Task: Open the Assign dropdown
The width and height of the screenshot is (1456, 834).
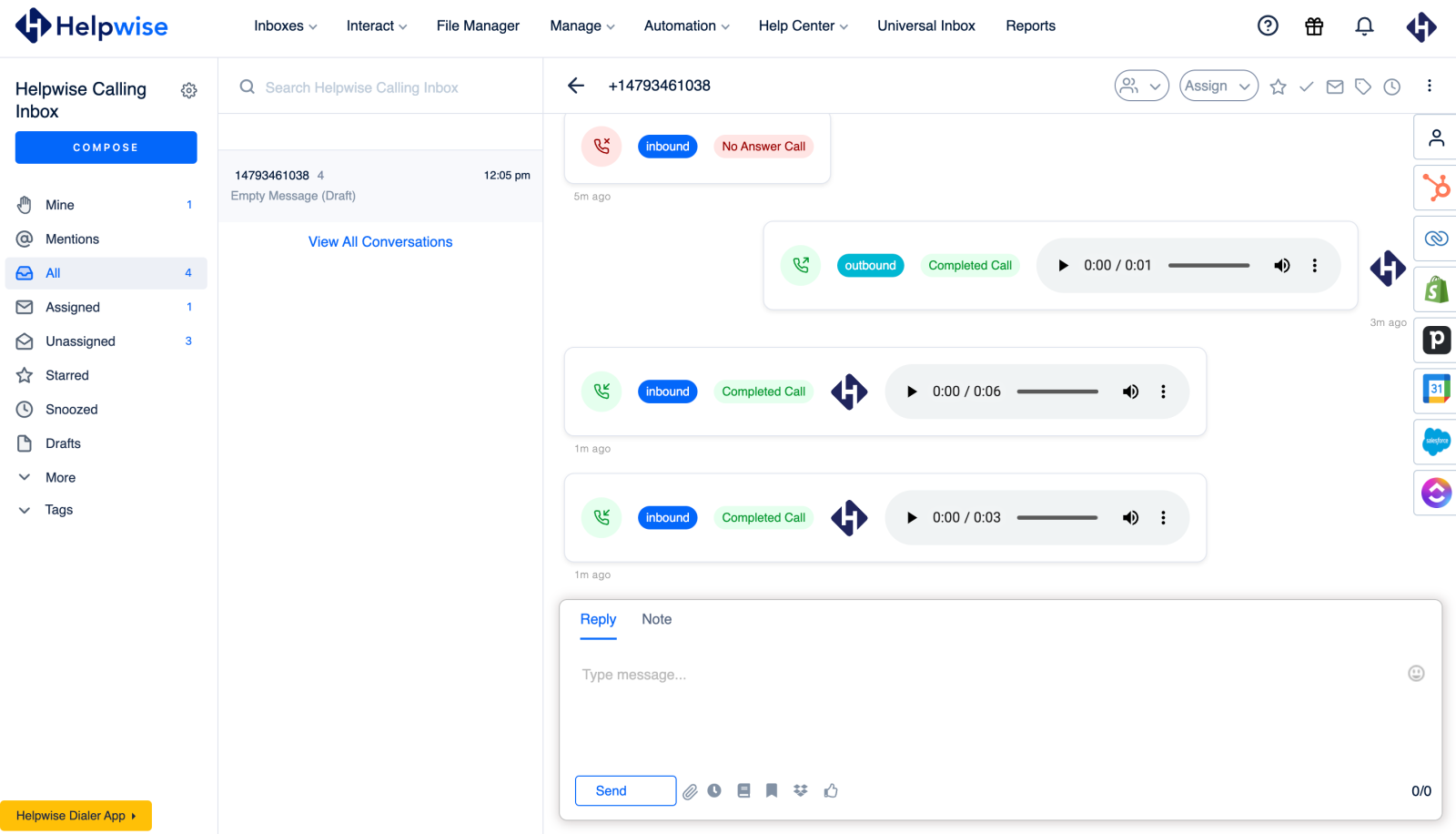Action: (x=1218, y=86)
